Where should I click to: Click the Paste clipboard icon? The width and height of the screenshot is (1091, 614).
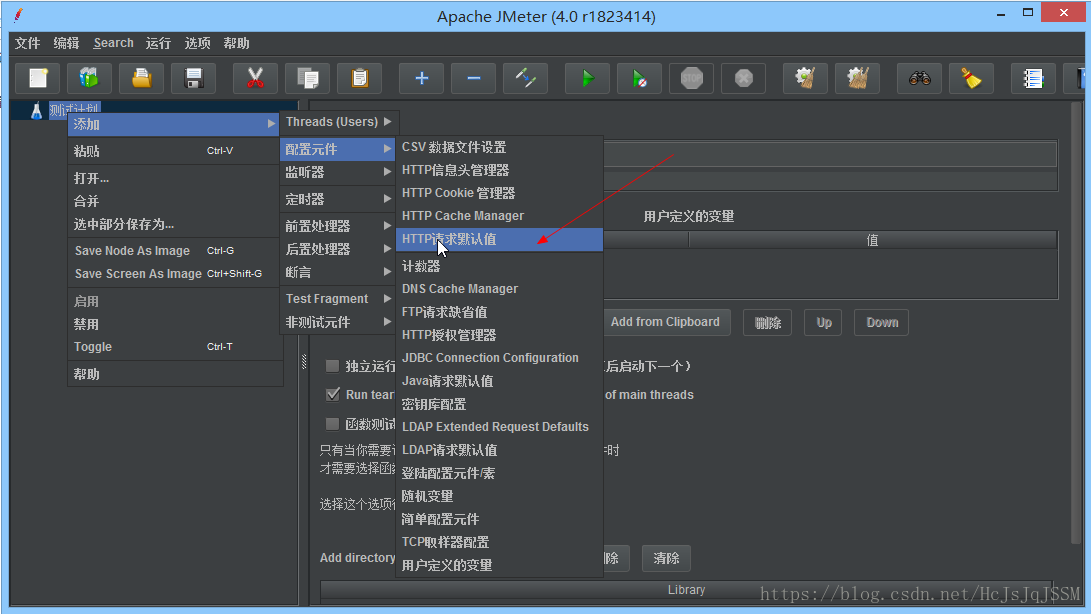pyautogui.click(x=360, y=78)
